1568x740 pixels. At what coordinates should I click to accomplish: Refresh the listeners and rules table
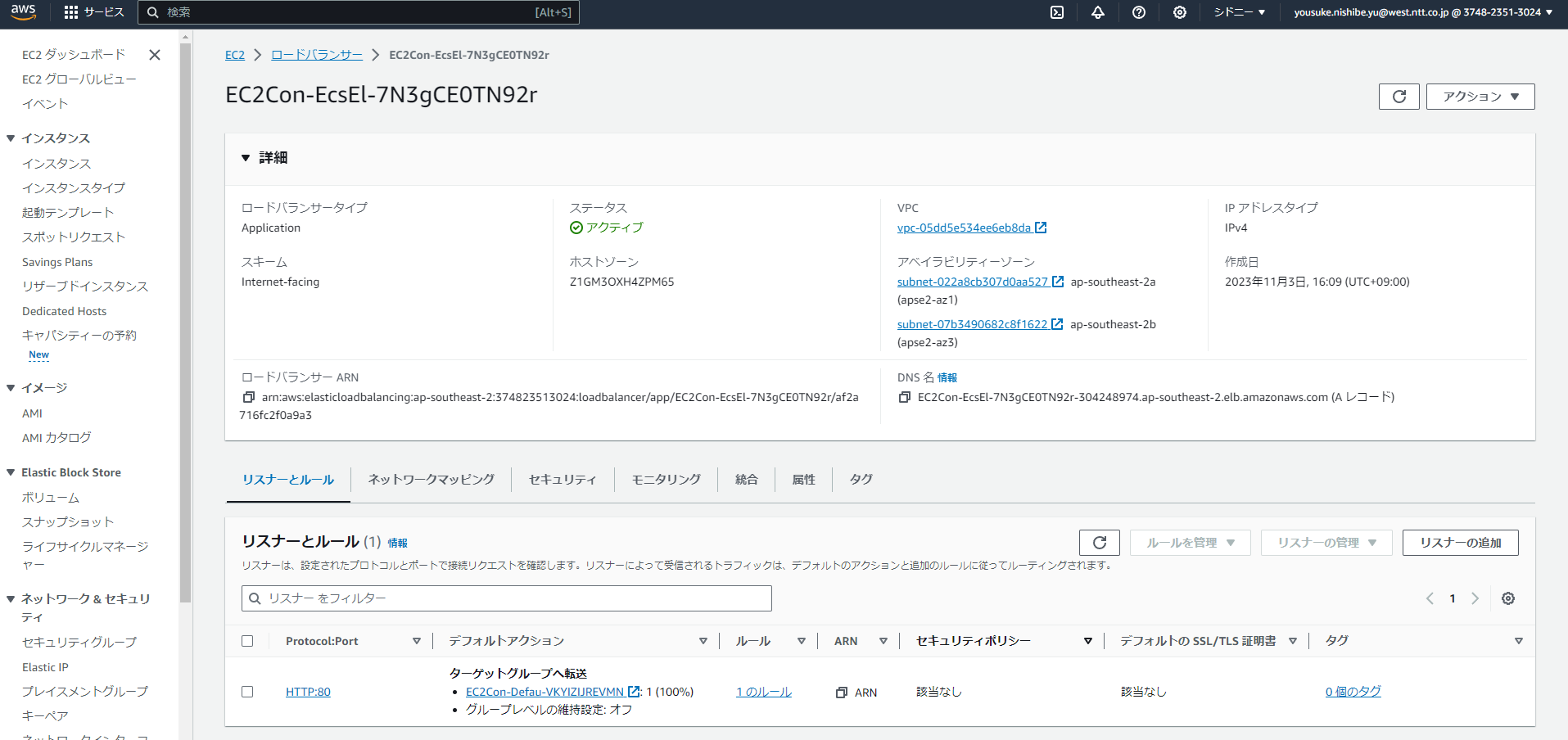tap(1100, 543)
